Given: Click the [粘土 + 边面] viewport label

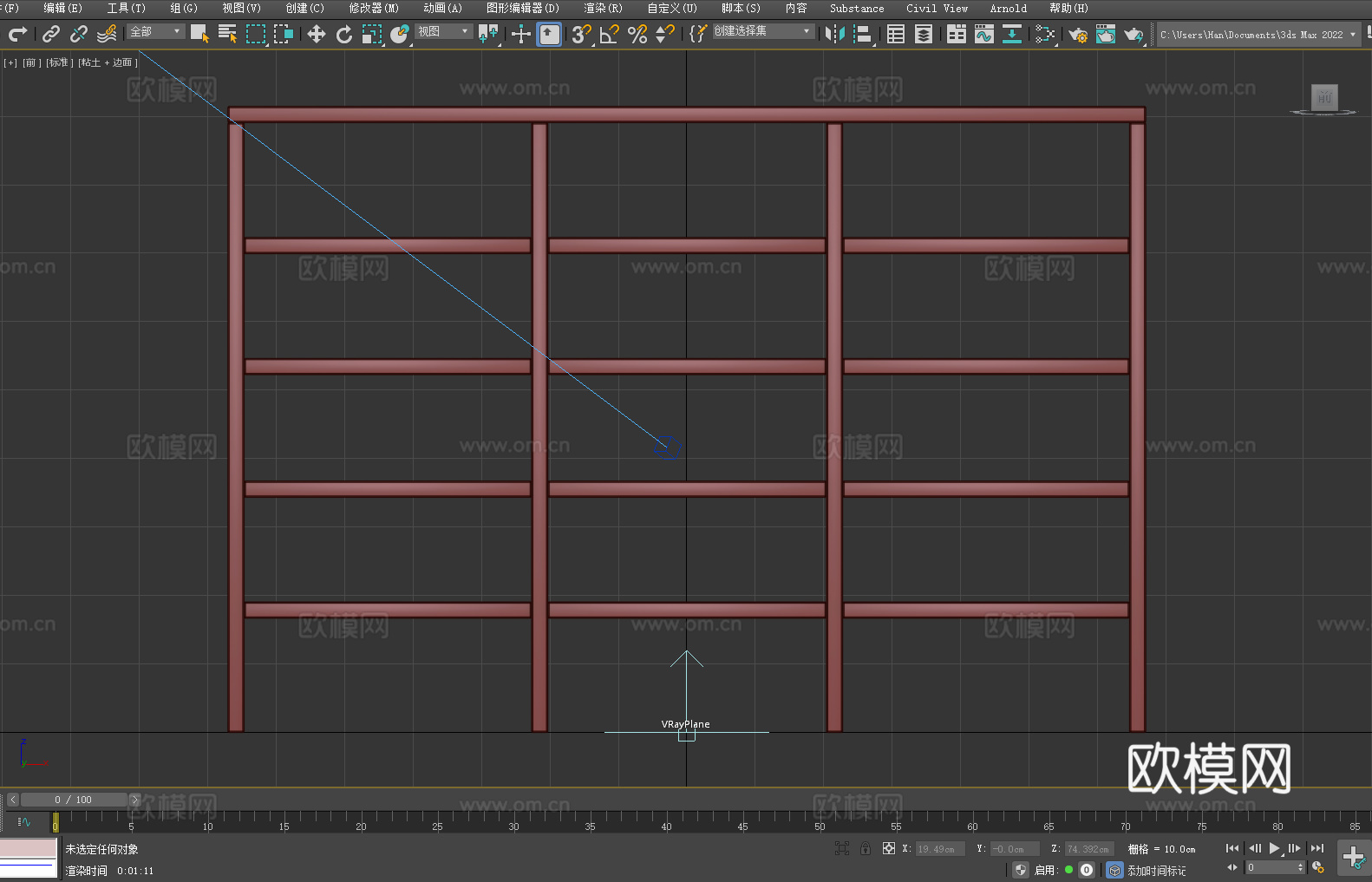Looking at the screenshot, I should 108,62.
